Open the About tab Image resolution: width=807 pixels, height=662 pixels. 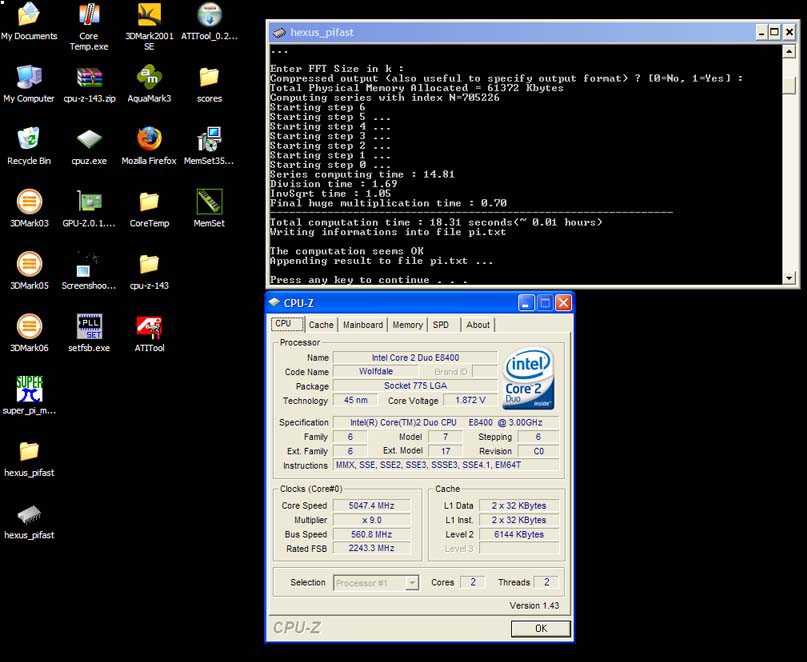[x=478, y=325]
